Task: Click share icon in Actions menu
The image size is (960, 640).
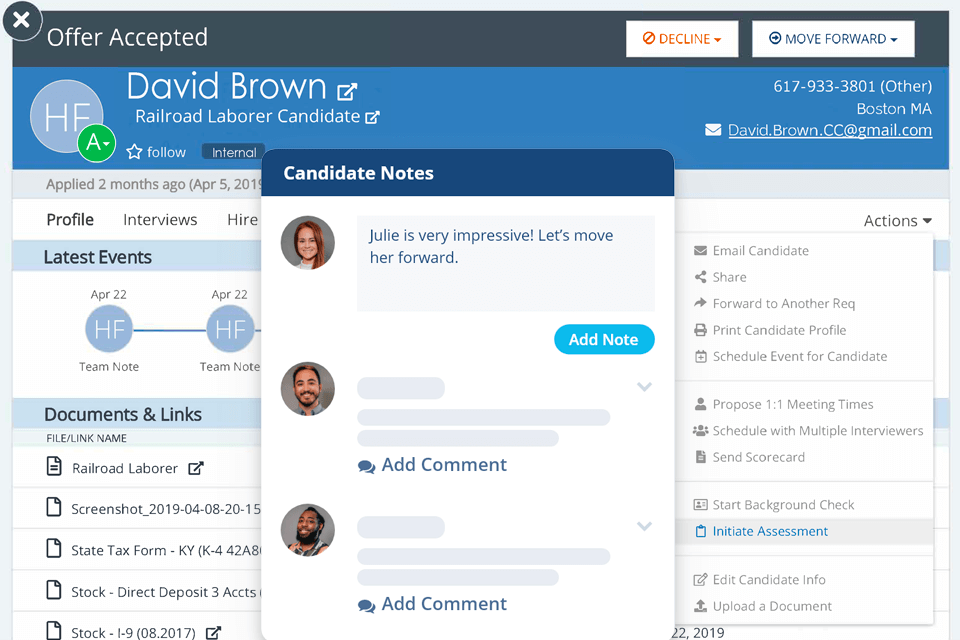Action: (700, 277)
